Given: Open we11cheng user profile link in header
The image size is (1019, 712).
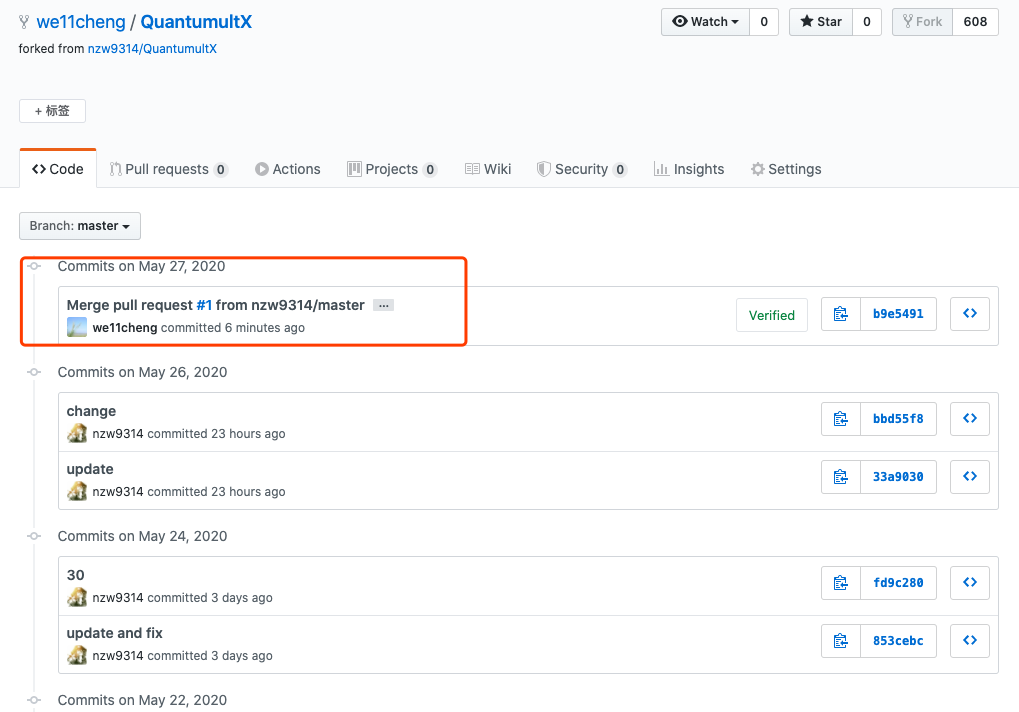Looking at the screenshot, I should point(81,21).
